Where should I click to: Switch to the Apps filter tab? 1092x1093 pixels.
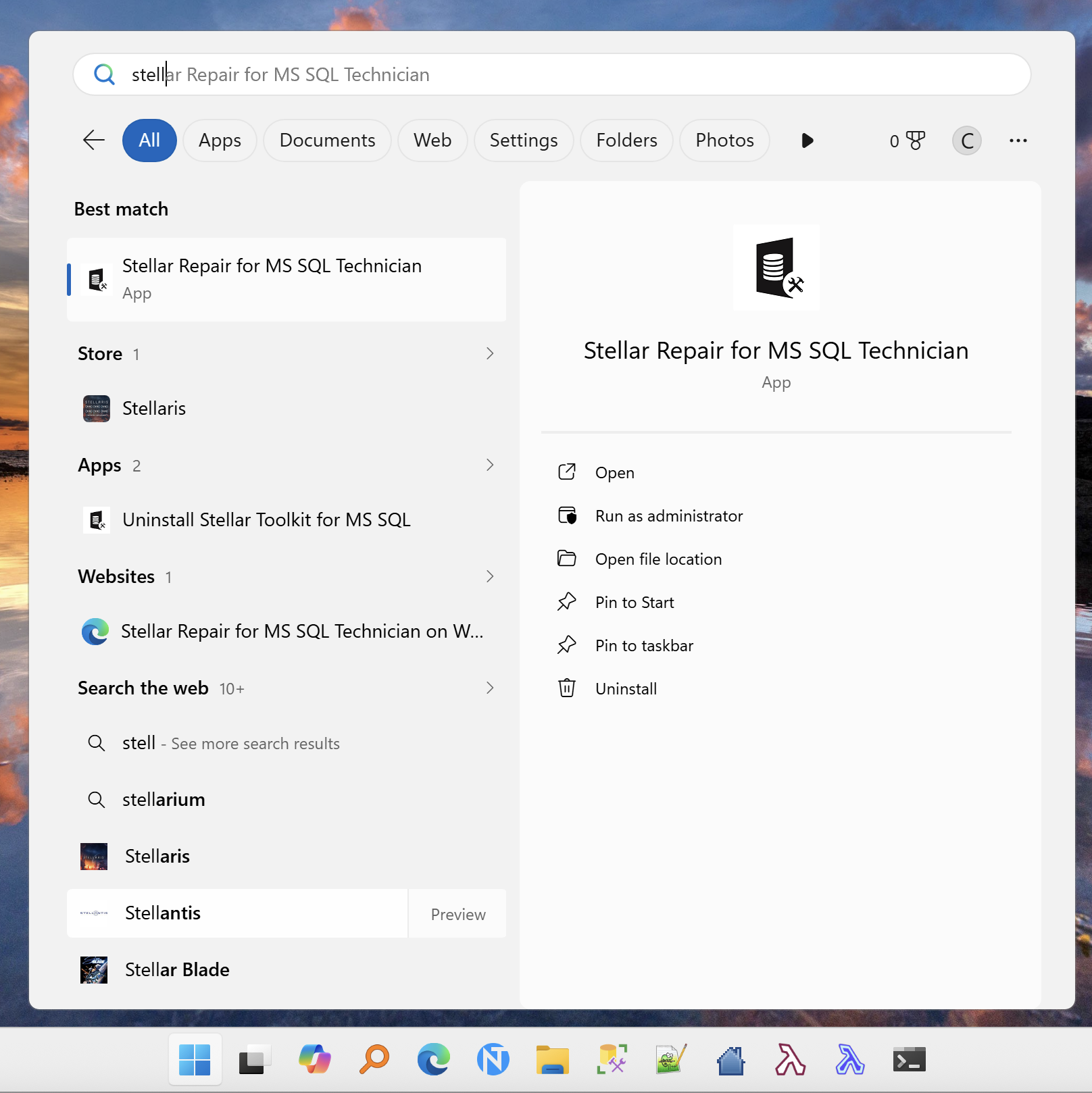[x=220, y=141]
